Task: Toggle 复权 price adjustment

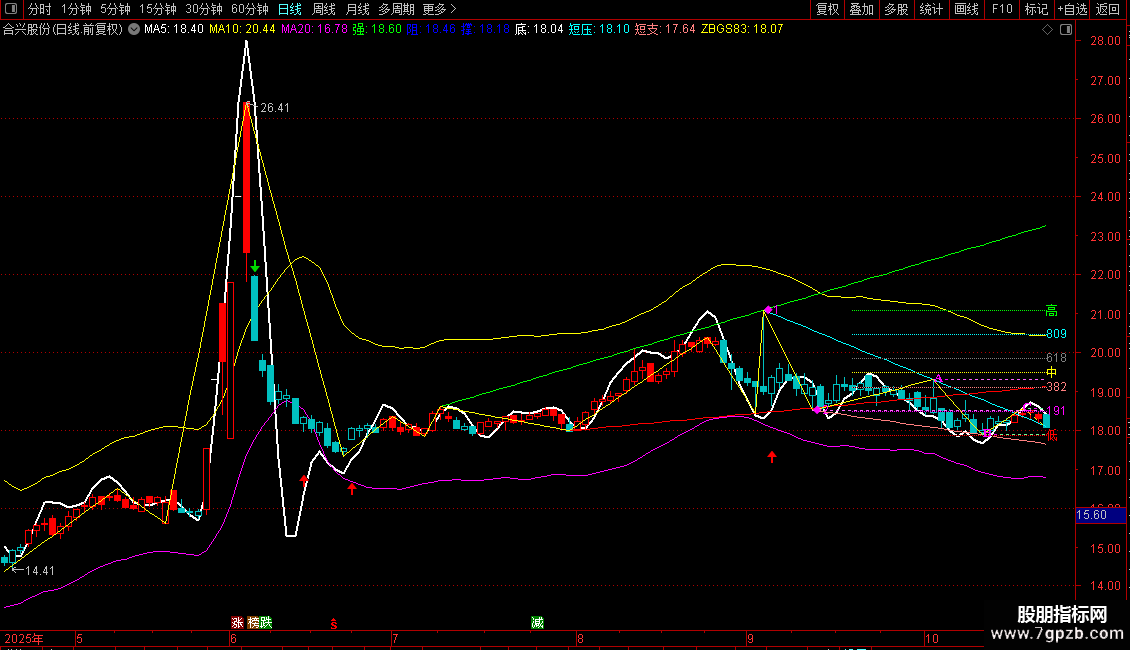Action: 828,9
